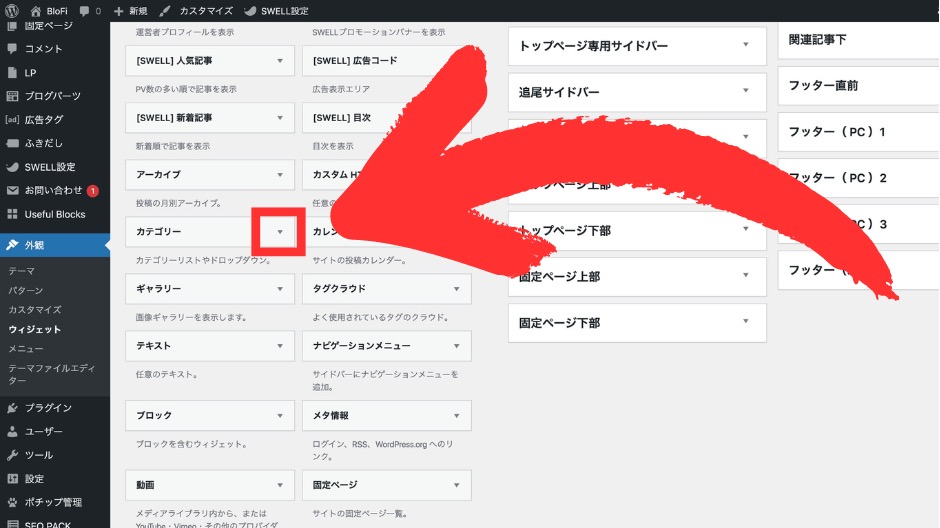The width and height of the screenshot is (940, 528).
Task: Expand the カテゴリー widget arrow
Action: pos(279,231)
